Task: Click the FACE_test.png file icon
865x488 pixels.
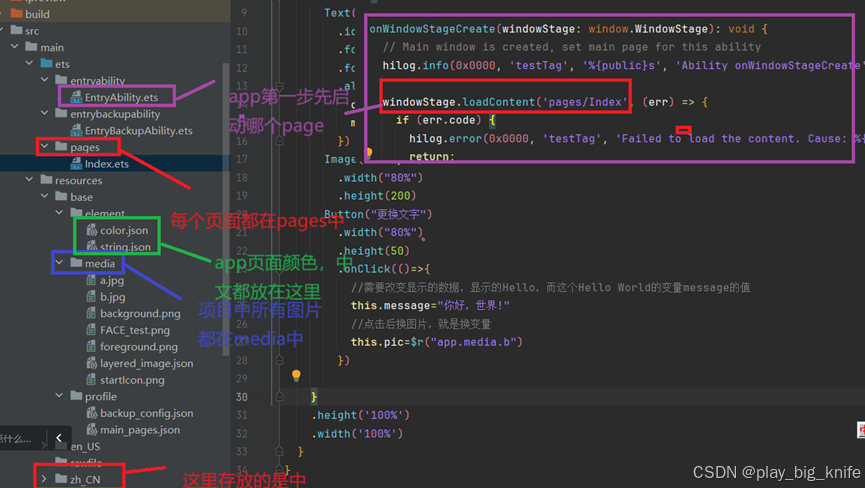Action: point(92,330)
